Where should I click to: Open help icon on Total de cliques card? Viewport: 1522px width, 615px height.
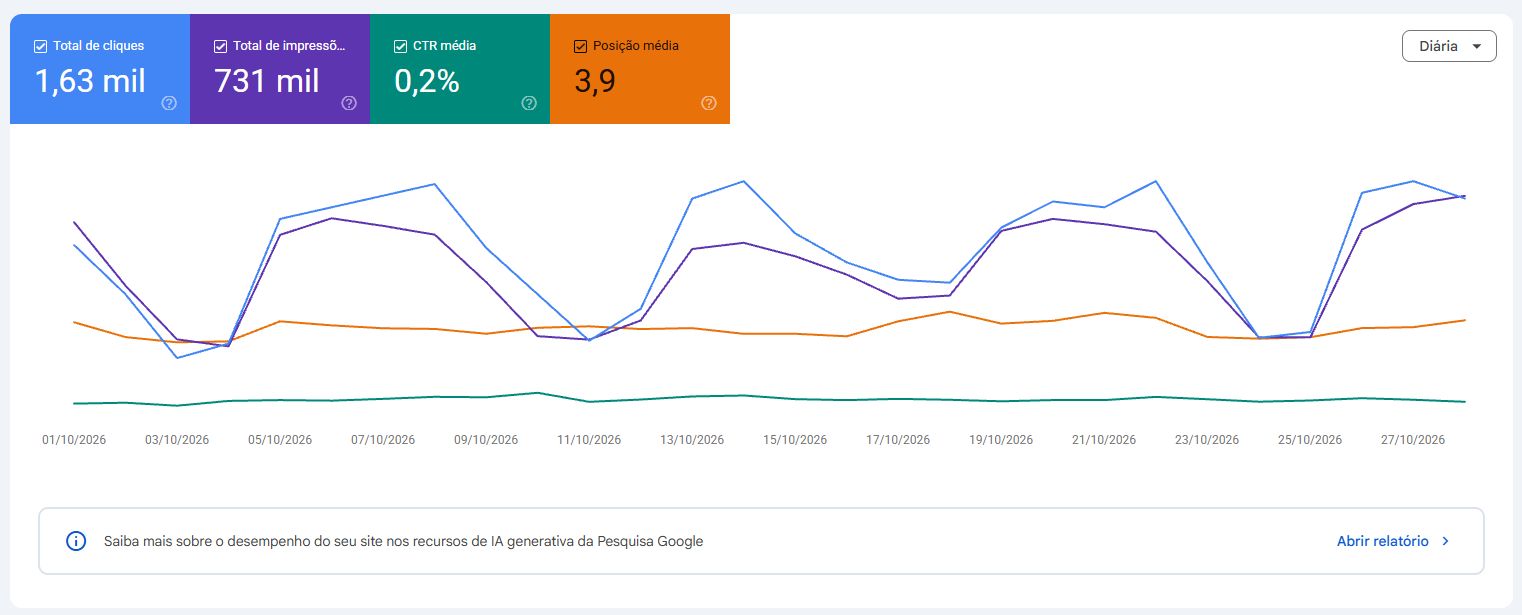pyautogui.click(x=169, y=103)
